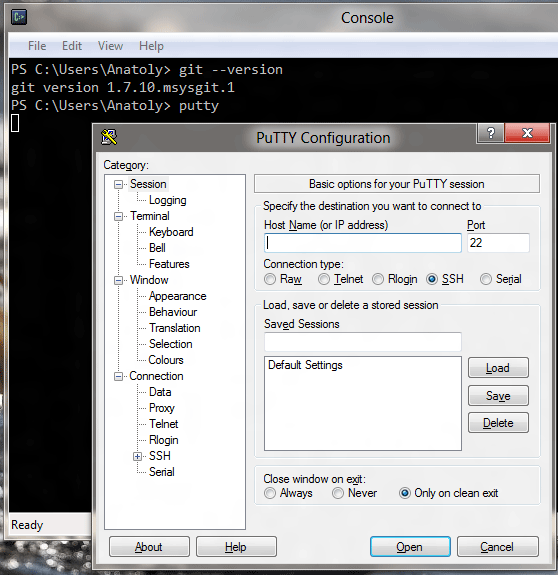Click the Save session button
Image resolution: width=558 pixels, height=575 pixels.
498,396
